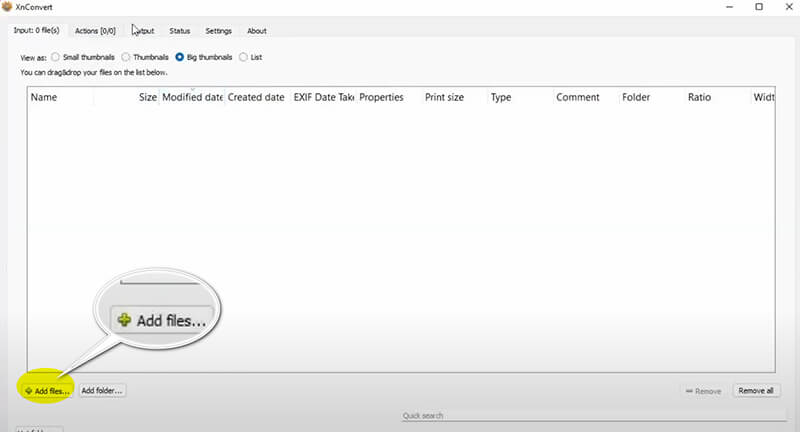This screenshot has width=800, height=432.
Task: Switch to the Actions [0/0] tab
Action: [95, 31]
